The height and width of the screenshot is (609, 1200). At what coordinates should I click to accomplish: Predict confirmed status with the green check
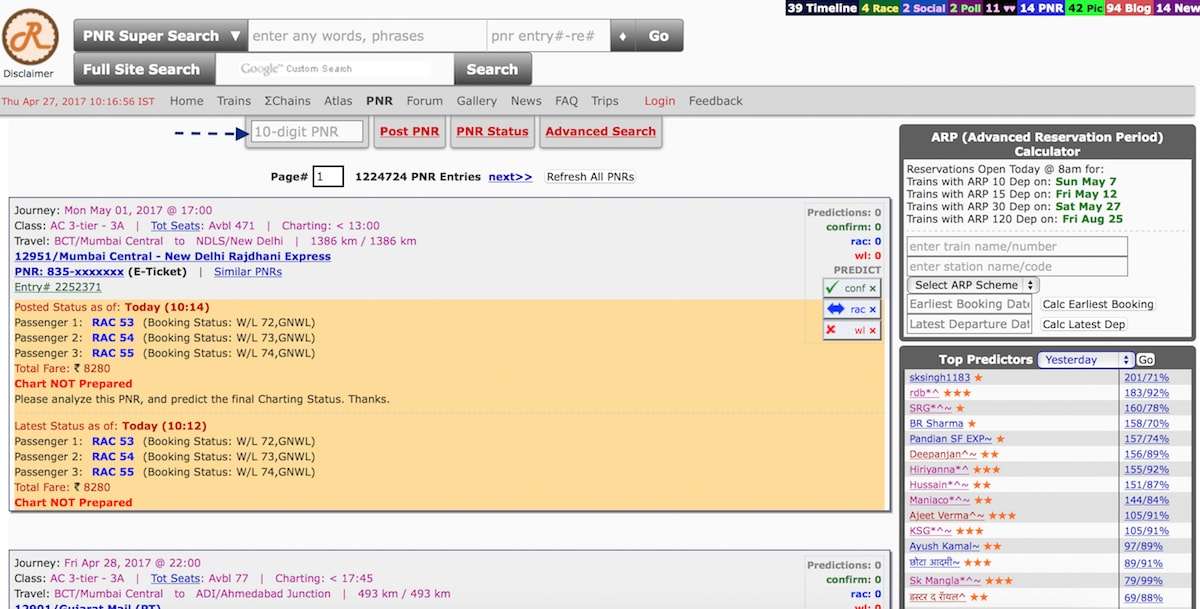coord(852,288)
